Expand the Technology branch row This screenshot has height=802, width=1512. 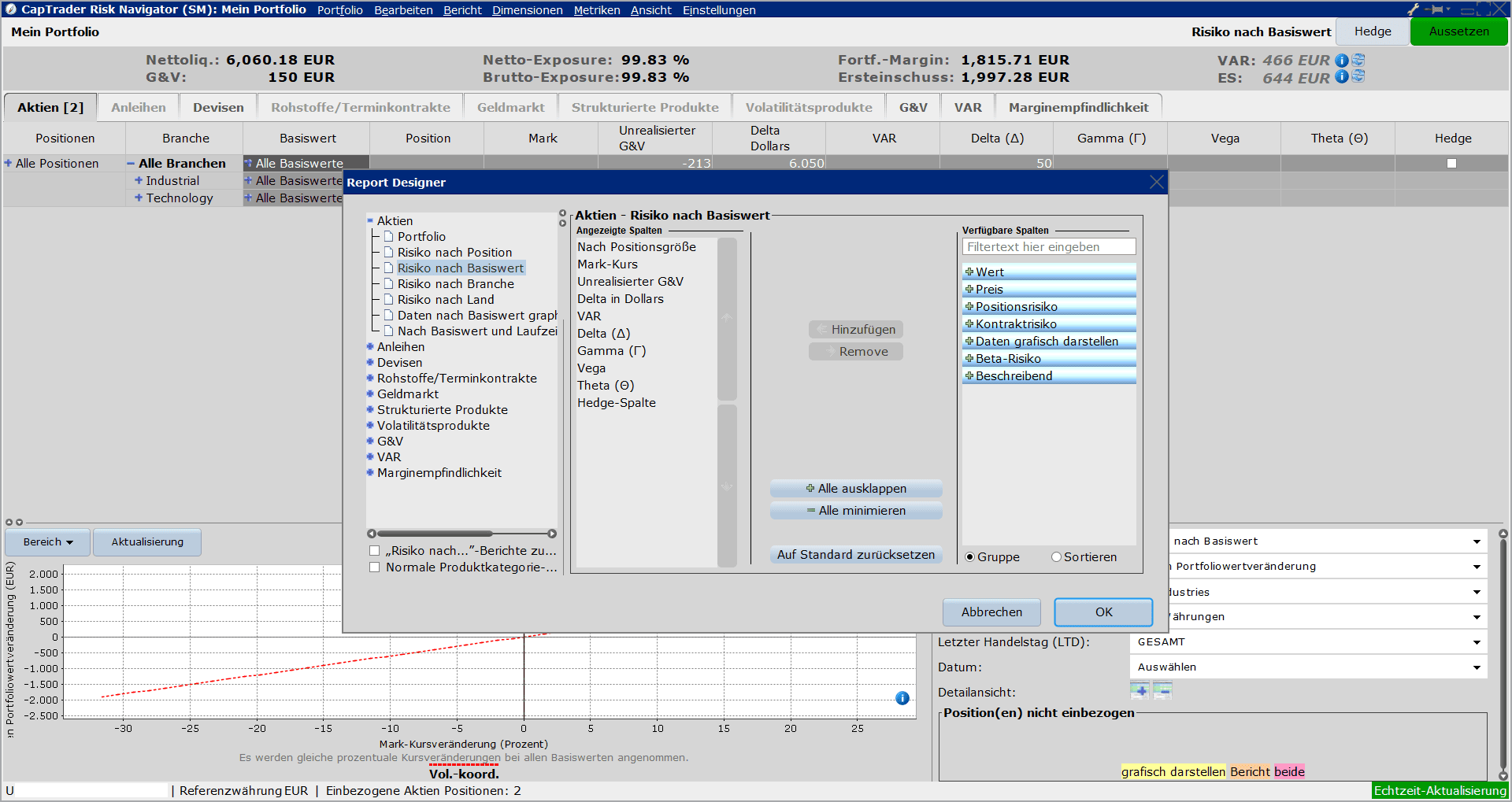pyautogui.click(x=139, y=198)
